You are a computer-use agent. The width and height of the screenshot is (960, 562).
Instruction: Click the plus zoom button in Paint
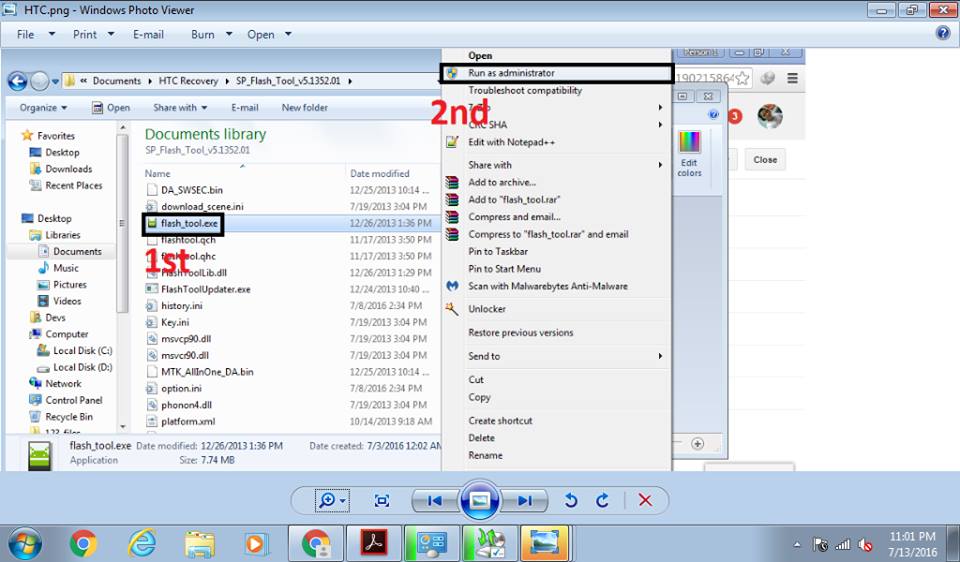pos(697,444)
